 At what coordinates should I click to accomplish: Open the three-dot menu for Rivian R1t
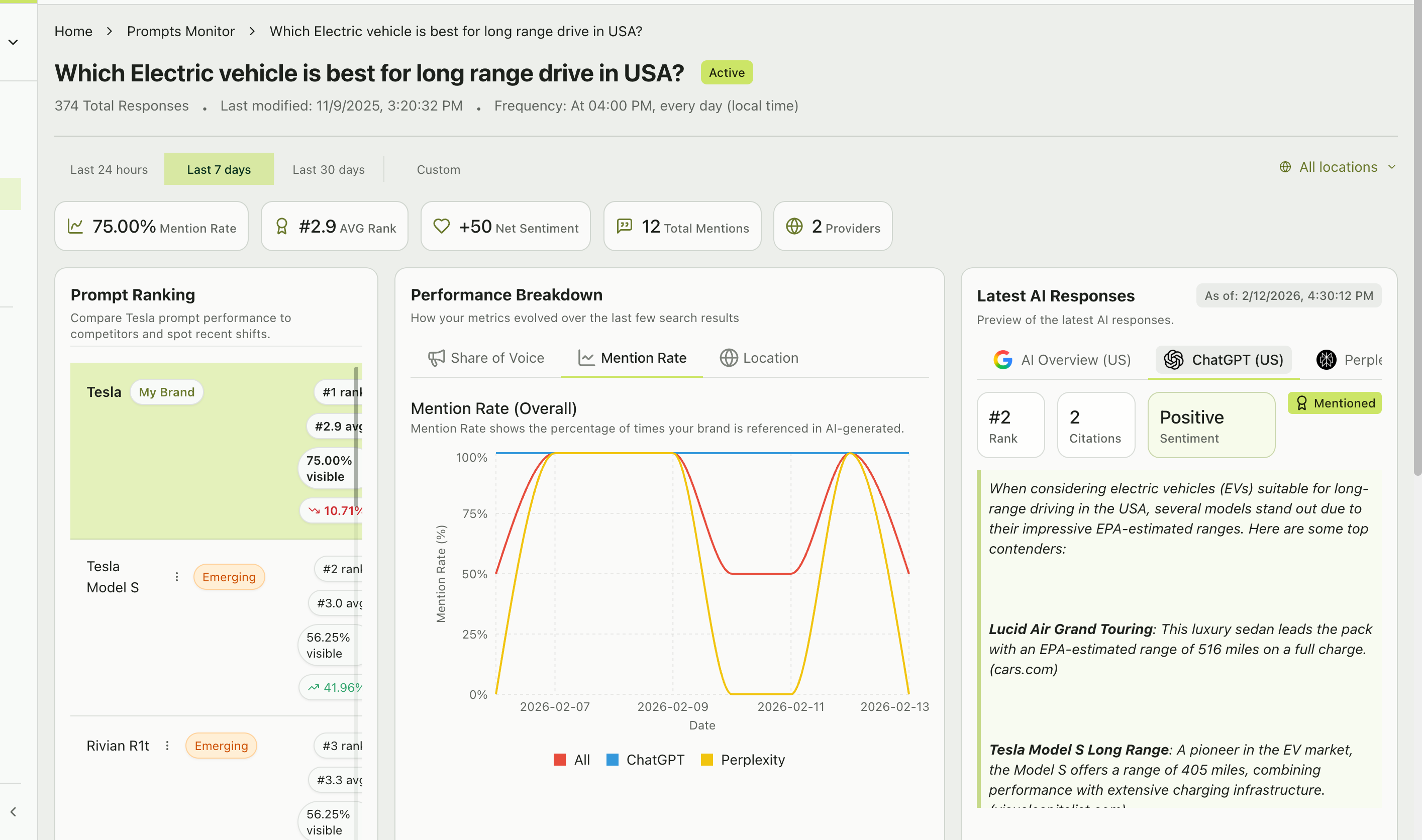[x=167, y=746]
